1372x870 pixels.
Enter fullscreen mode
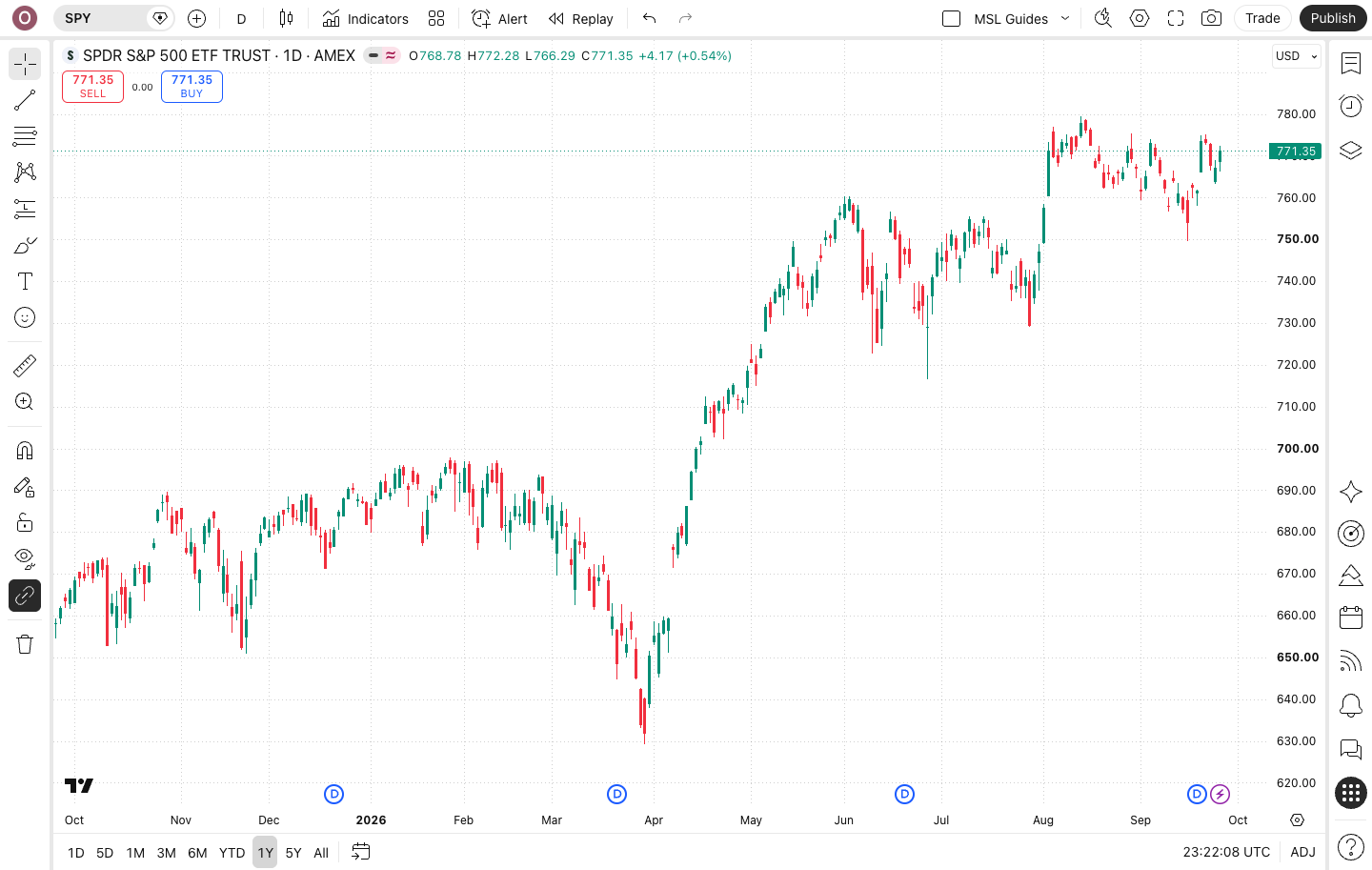click(1176, 18)
